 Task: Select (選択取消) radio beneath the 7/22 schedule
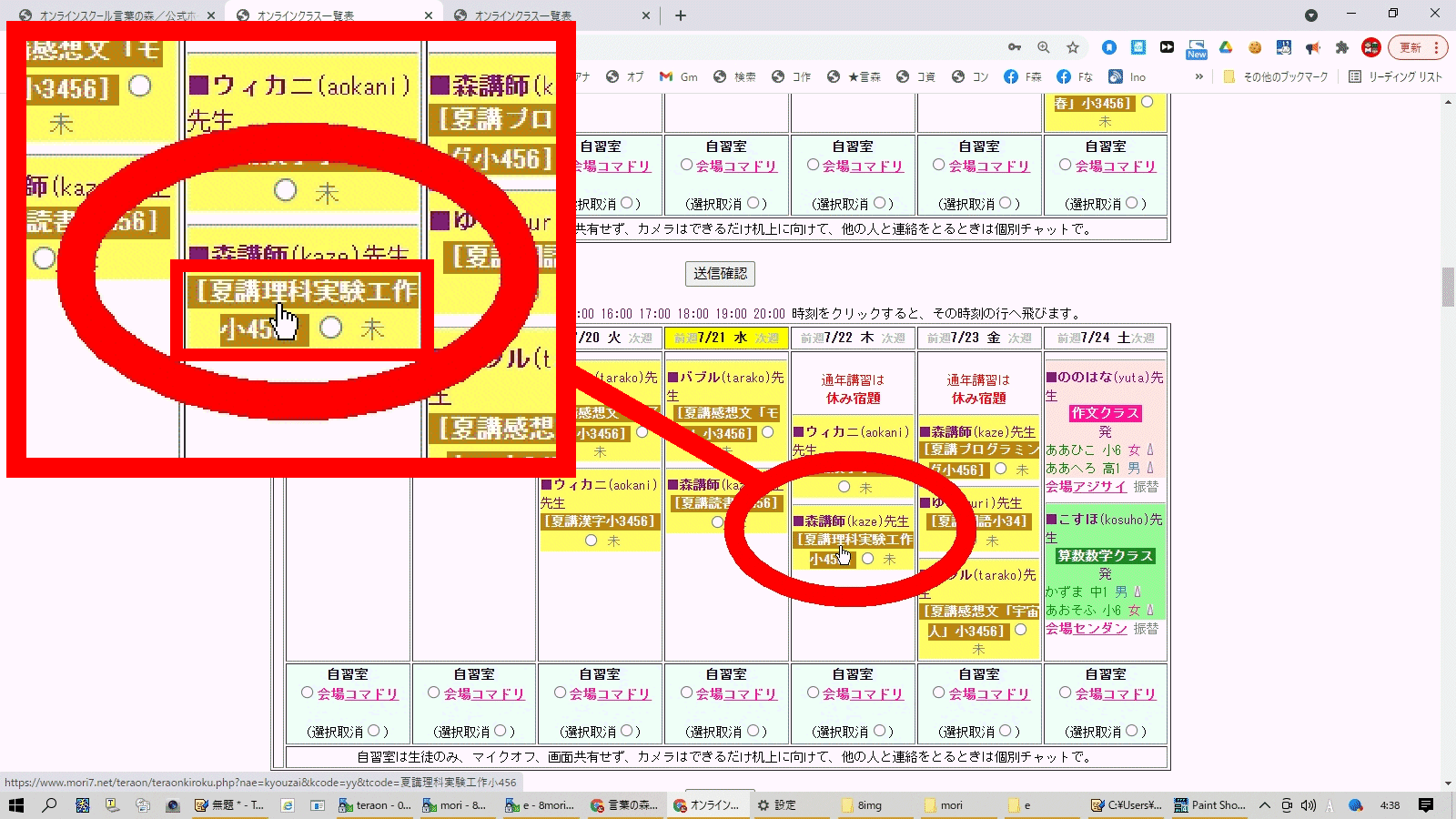880,731
